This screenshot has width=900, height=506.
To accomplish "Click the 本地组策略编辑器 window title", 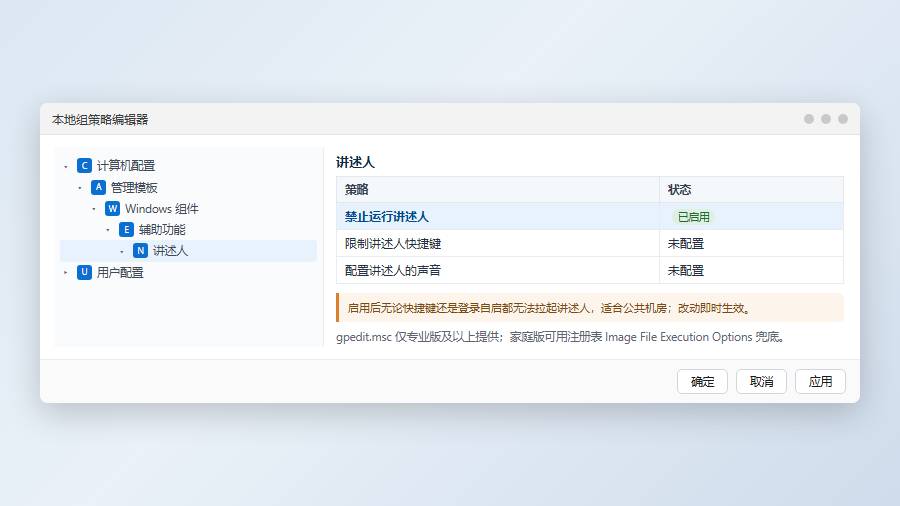I will 100,119.
